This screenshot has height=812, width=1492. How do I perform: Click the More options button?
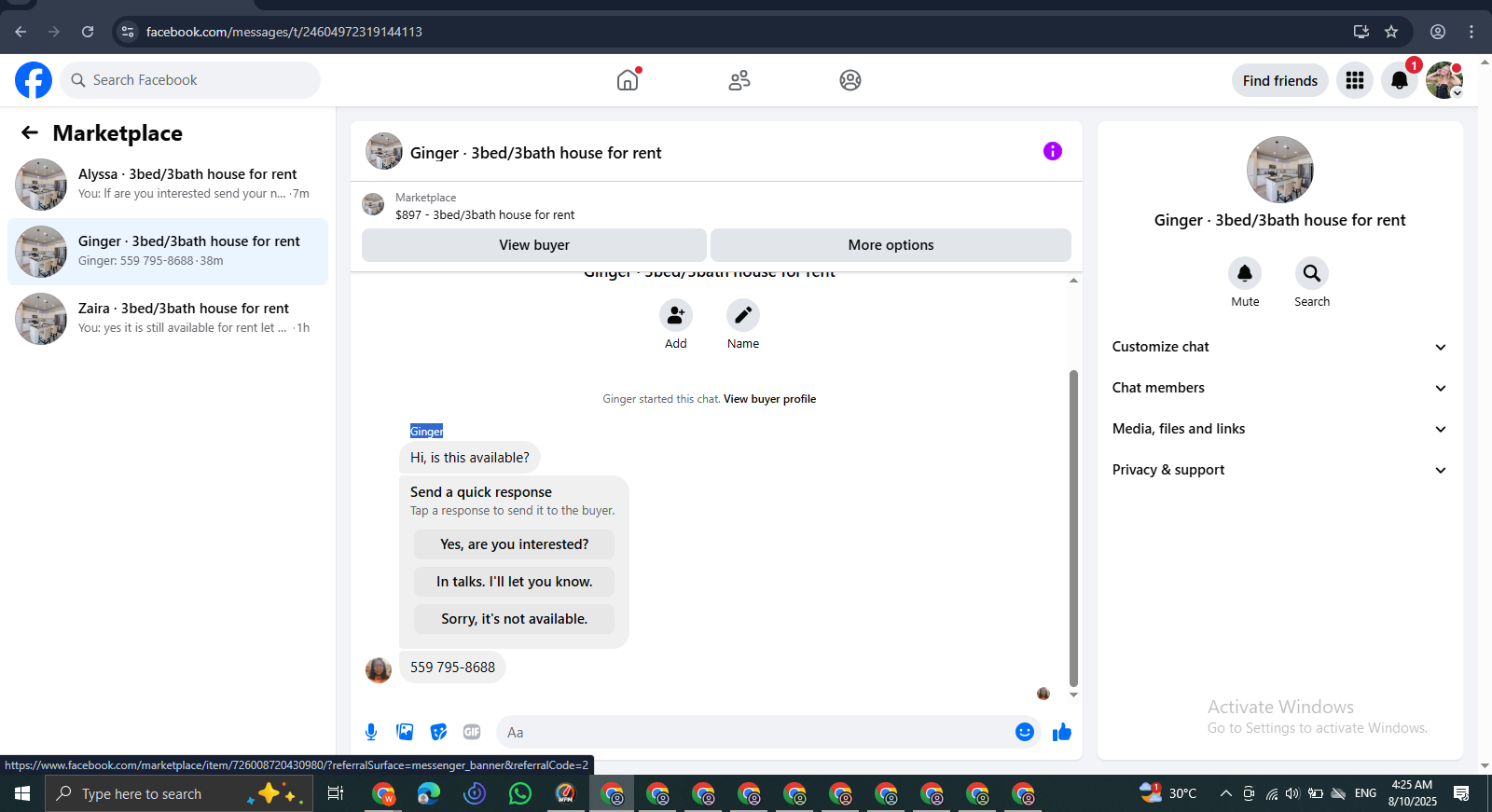pyautogui.click(x=891, y=245)
